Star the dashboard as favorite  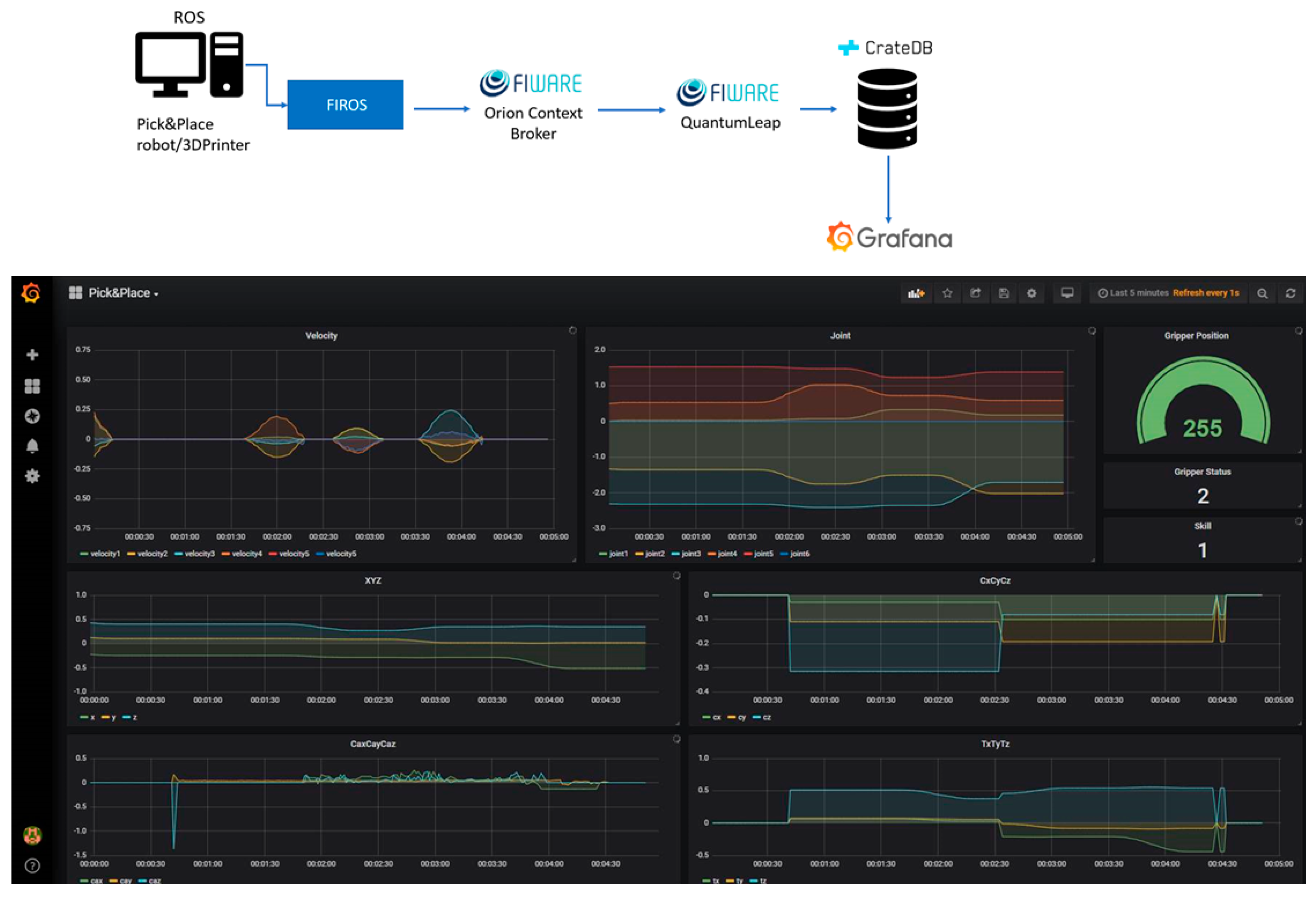tap(947, 293)
